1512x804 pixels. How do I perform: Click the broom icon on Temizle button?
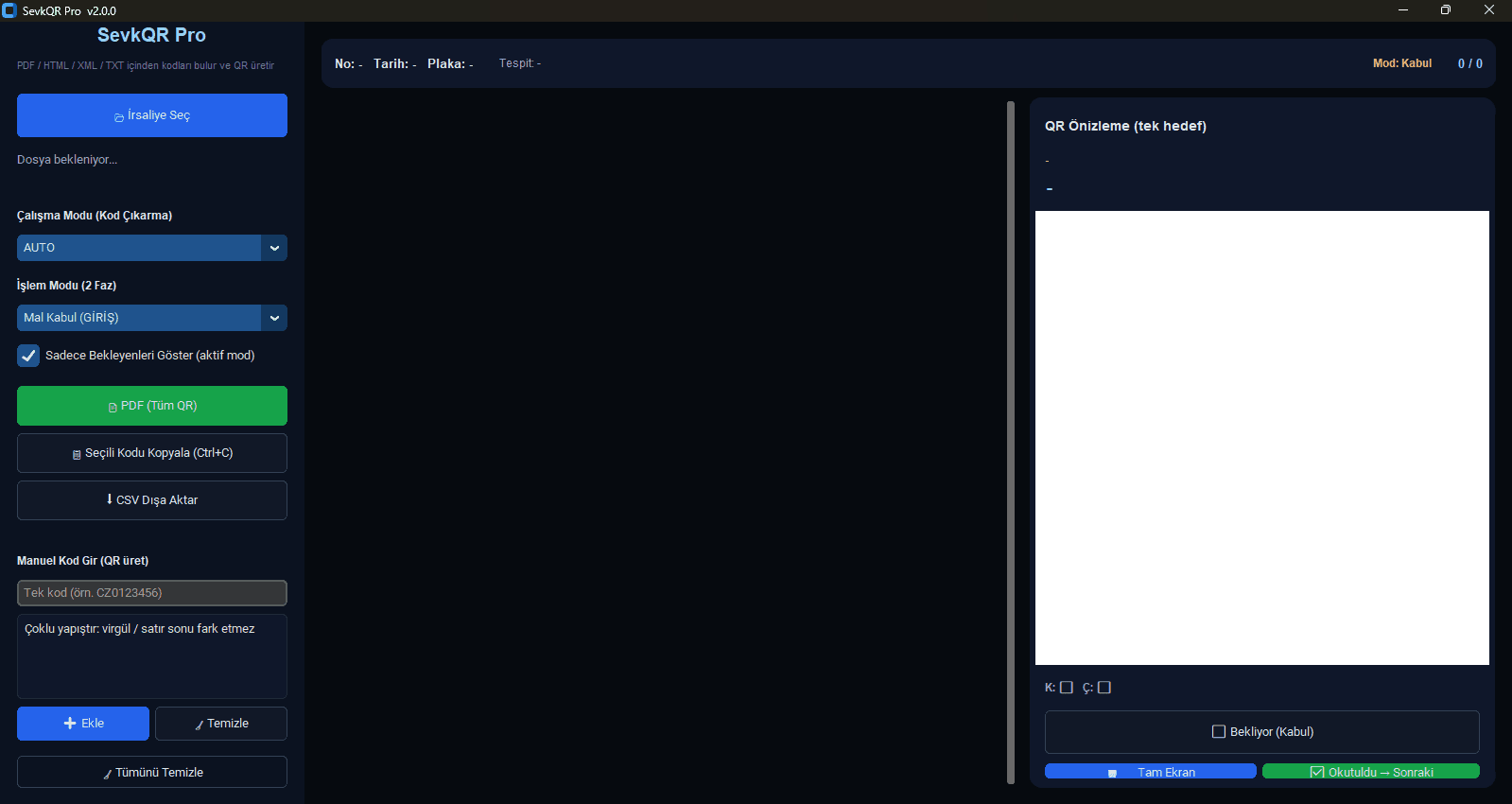(200, 725)
